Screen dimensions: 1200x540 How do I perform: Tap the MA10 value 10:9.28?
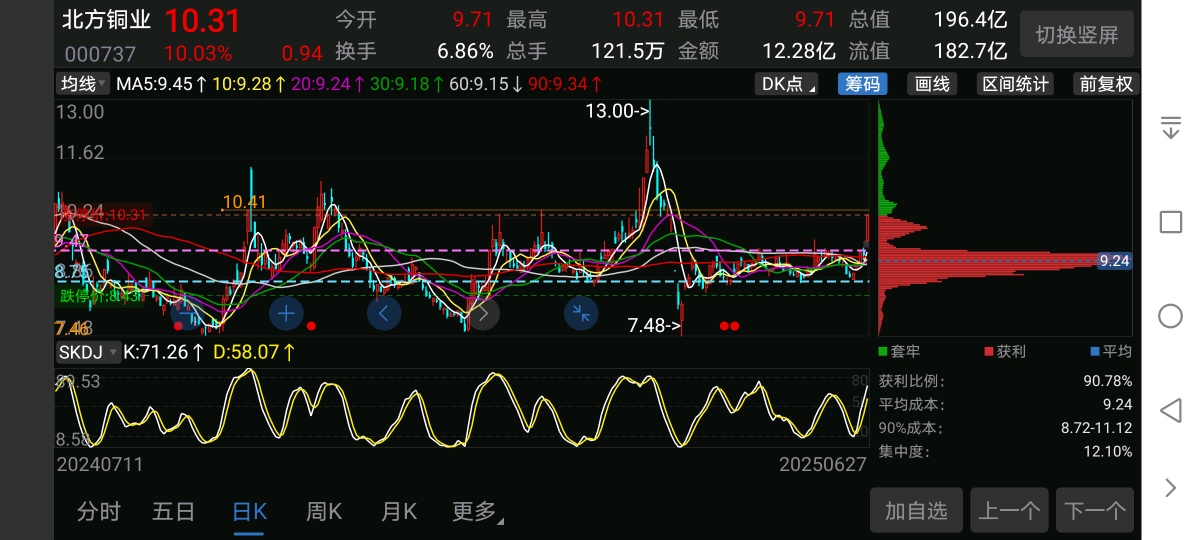[249, 84]
